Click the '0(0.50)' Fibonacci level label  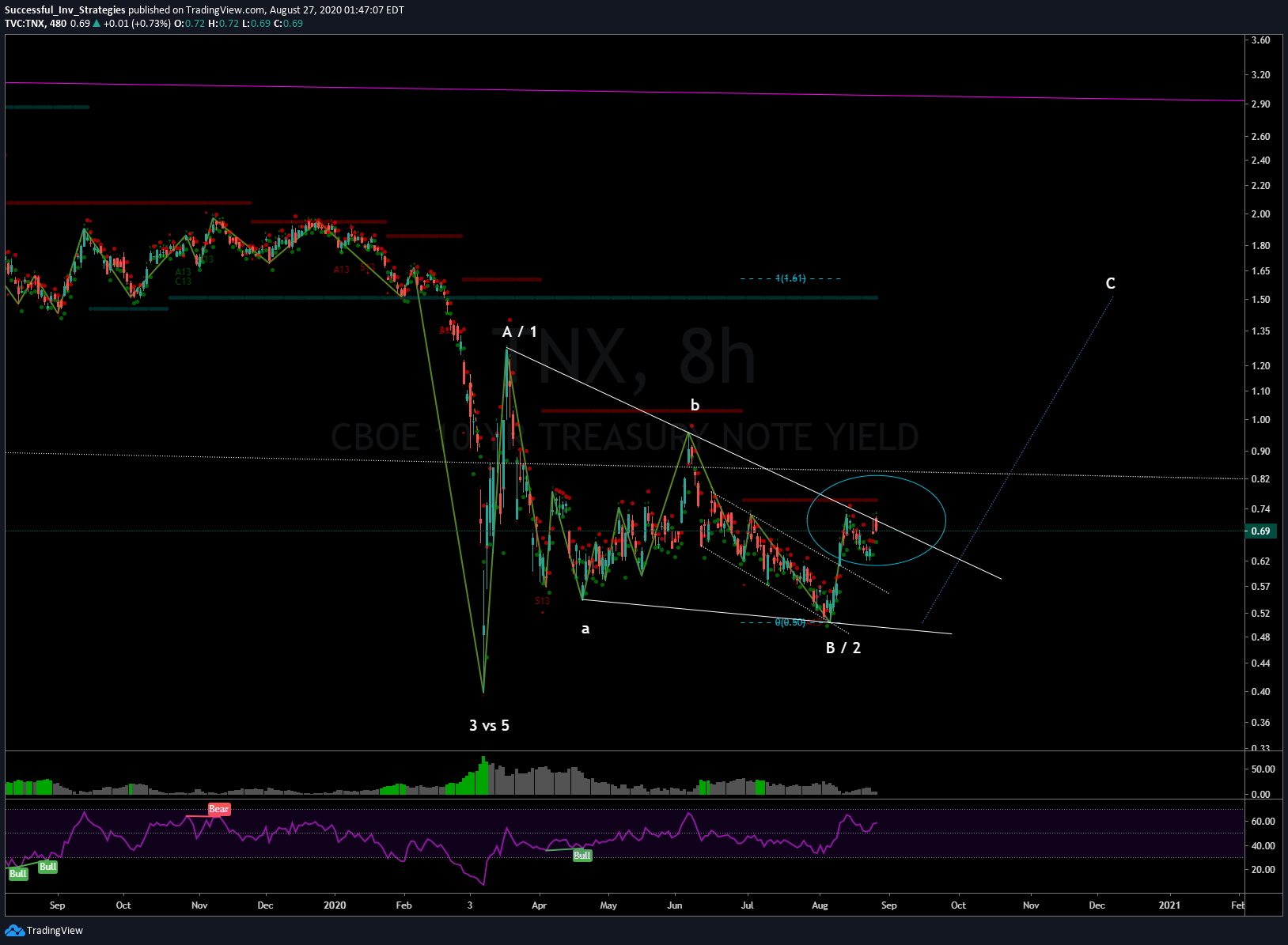790,622
